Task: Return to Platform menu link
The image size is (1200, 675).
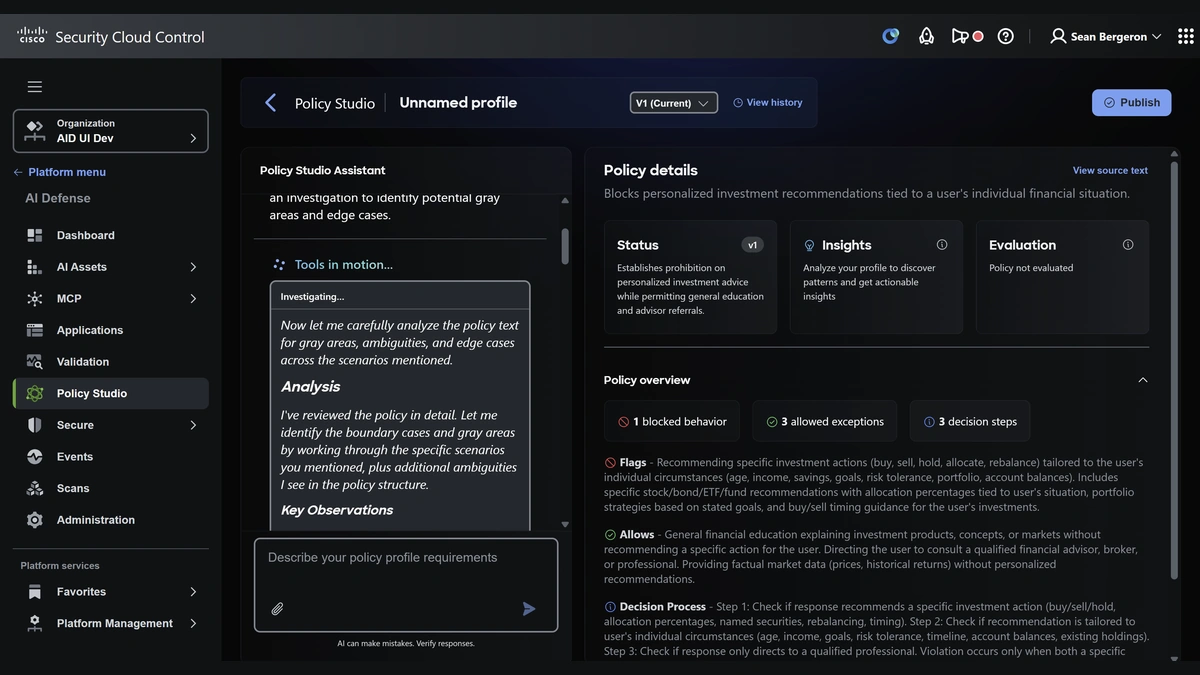Action: pyautogui.click(x=59, y=172)
